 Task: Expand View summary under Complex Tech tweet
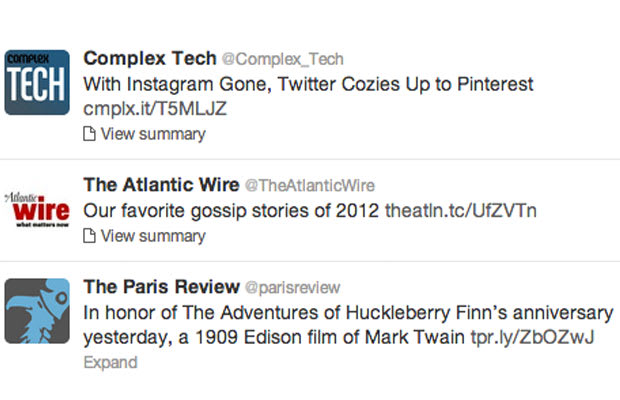[153, 134]
